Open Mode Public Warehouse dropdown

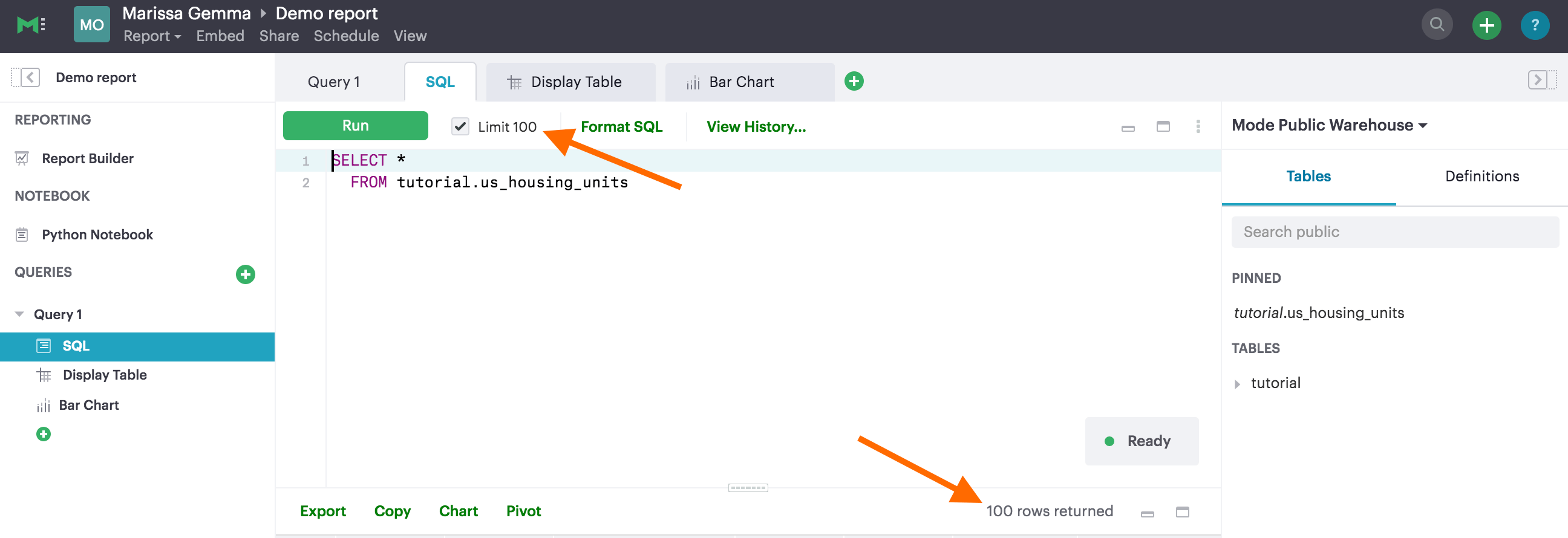[x=1330, y=125]
